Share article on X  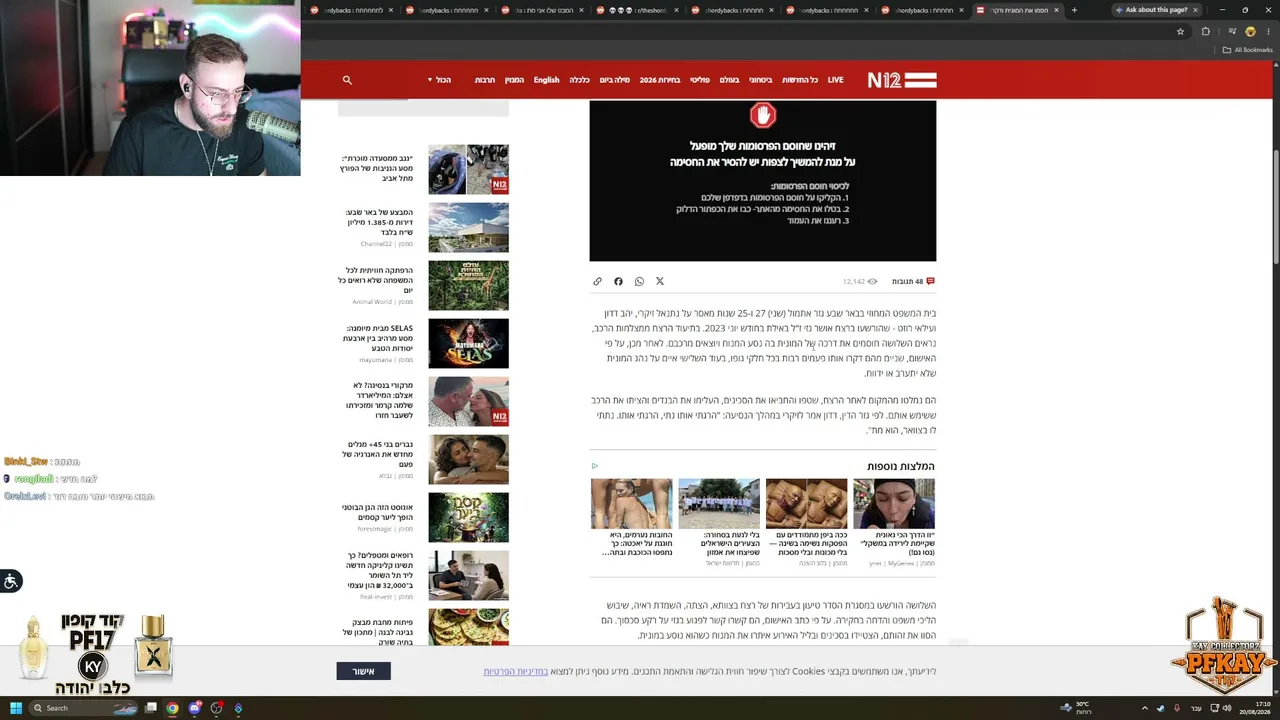(x=660, y=282)
